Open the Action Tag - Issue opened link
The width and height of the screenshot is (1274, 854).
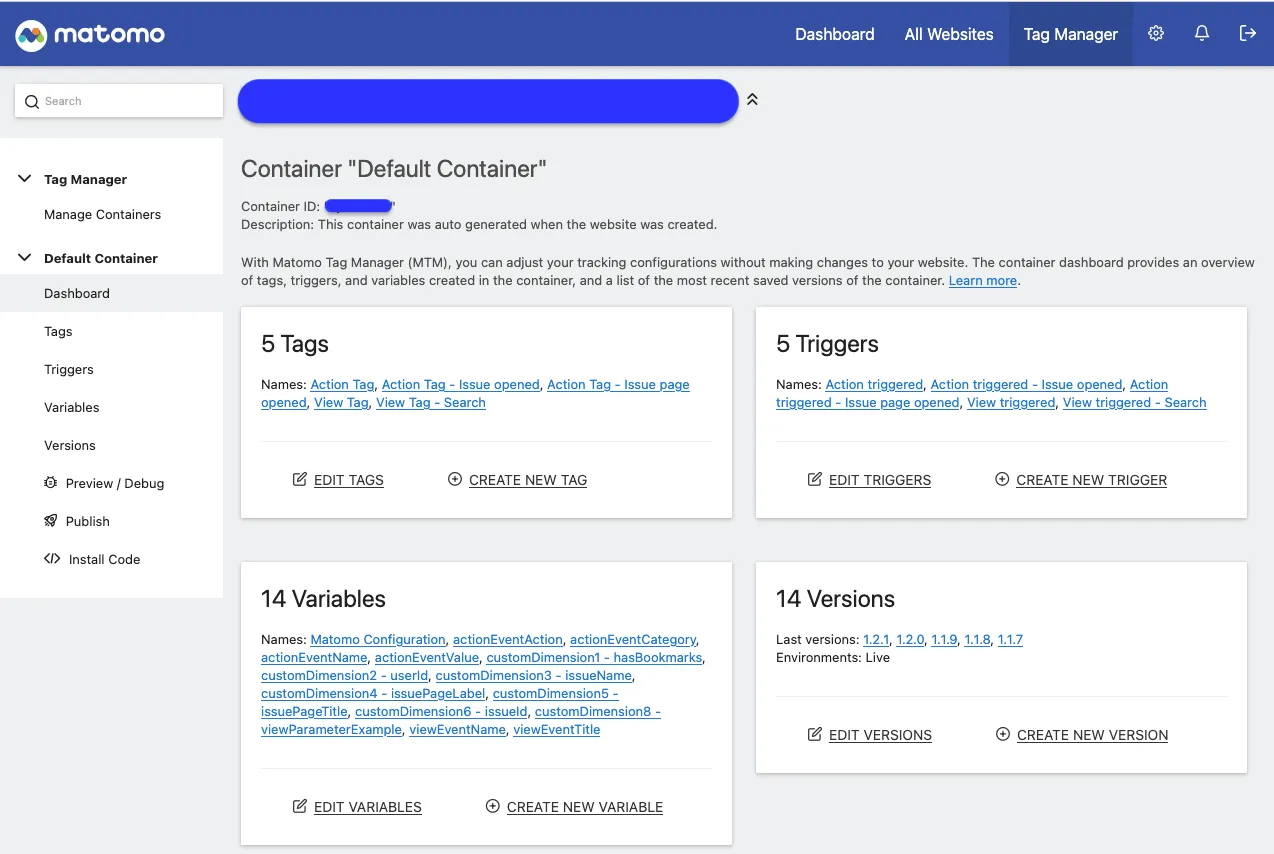point(461,384)
